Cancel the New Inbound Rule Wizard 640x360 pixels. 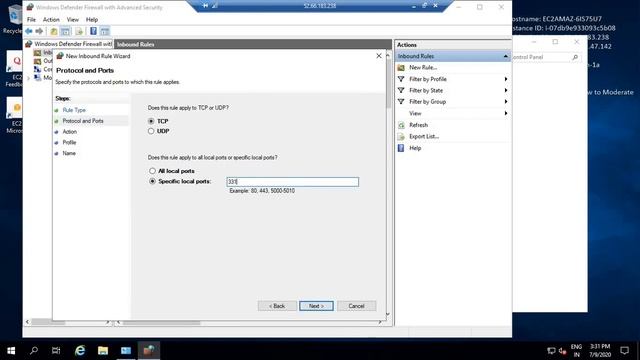[356, 306]
